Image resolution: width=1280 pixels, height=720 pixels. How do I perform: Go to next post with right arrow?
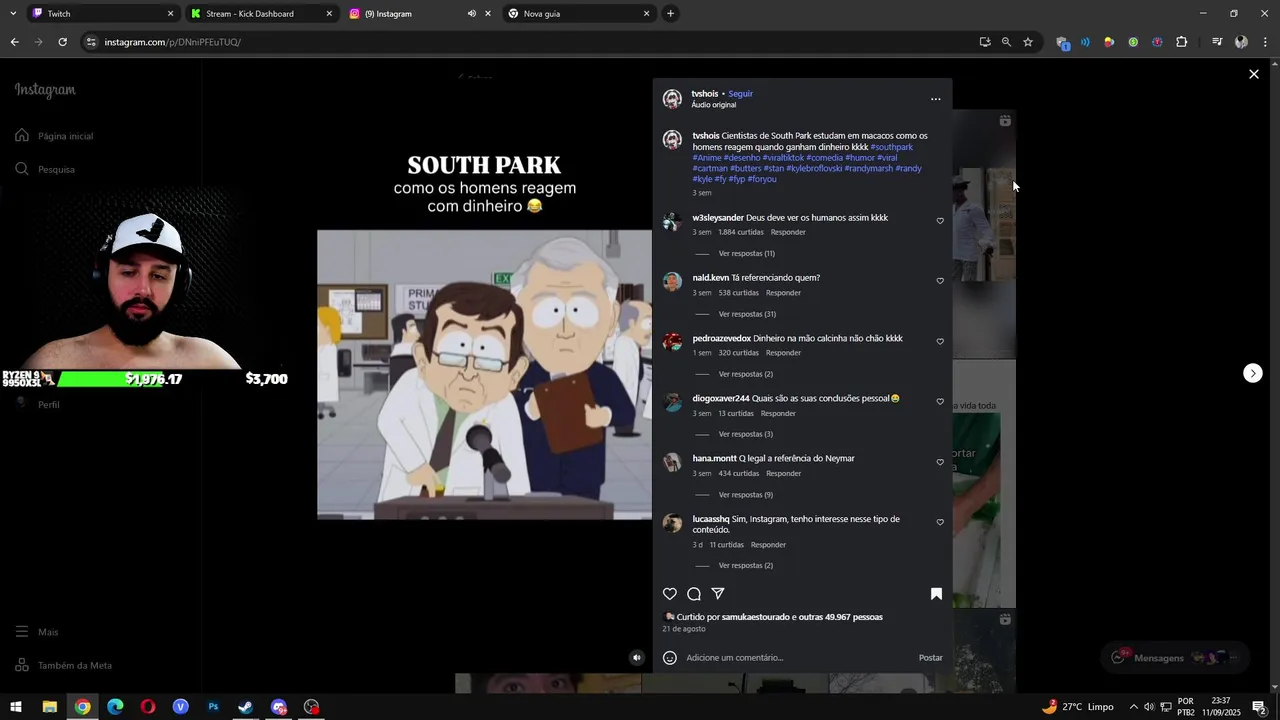tap(1253, 373)
